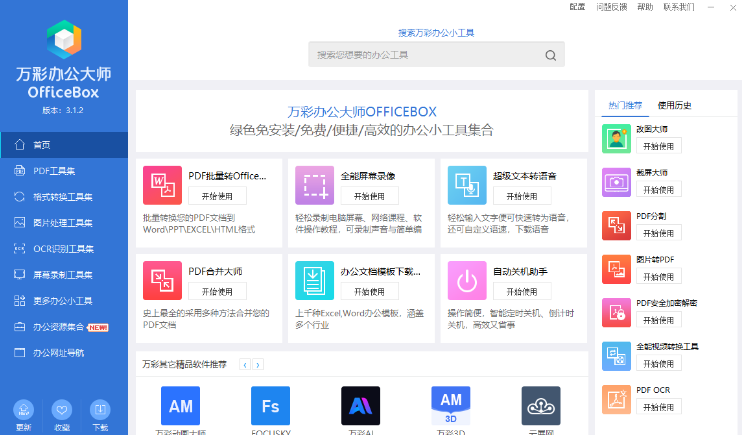The width and height of the screenshot is (742, 435).
Task: Go to previous page of recommended software
Action: 245,365
